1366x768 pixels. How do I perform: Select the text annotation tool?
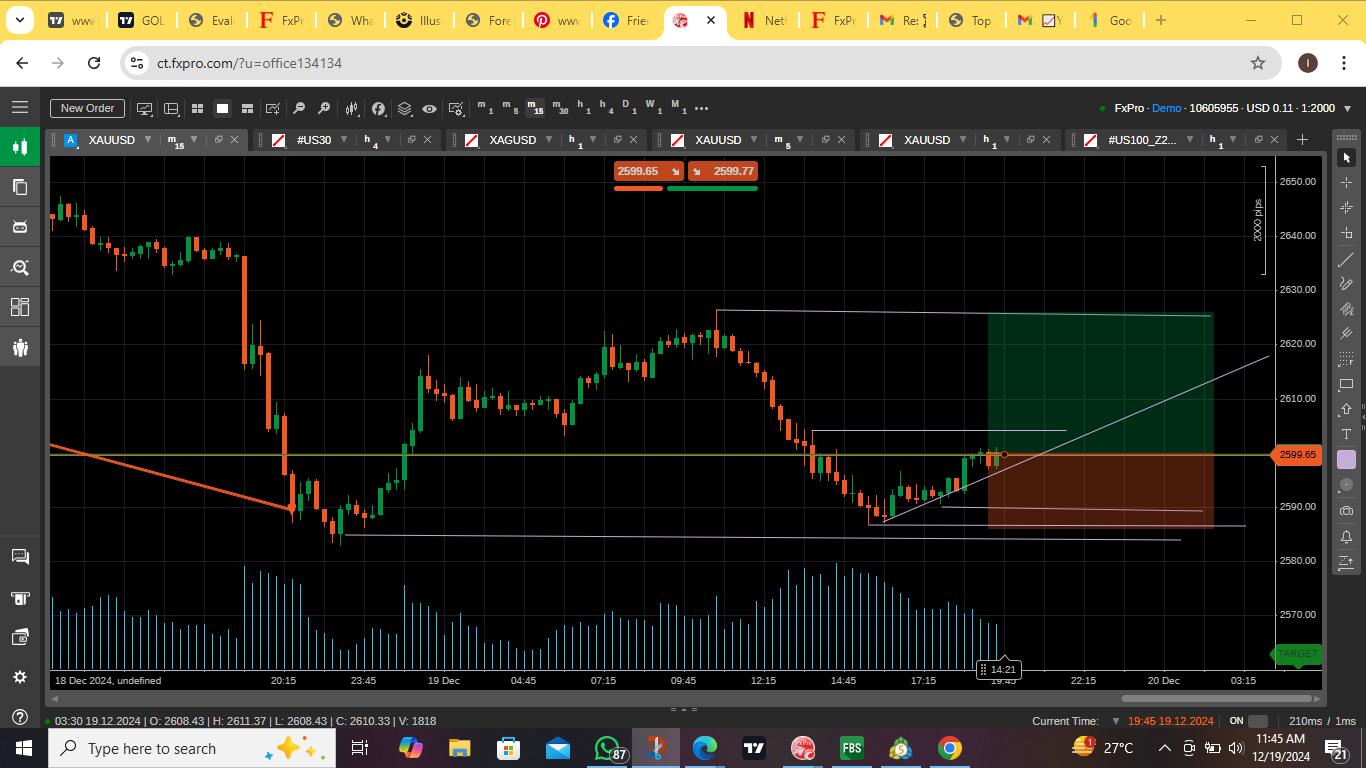[x=1346, y=434]
